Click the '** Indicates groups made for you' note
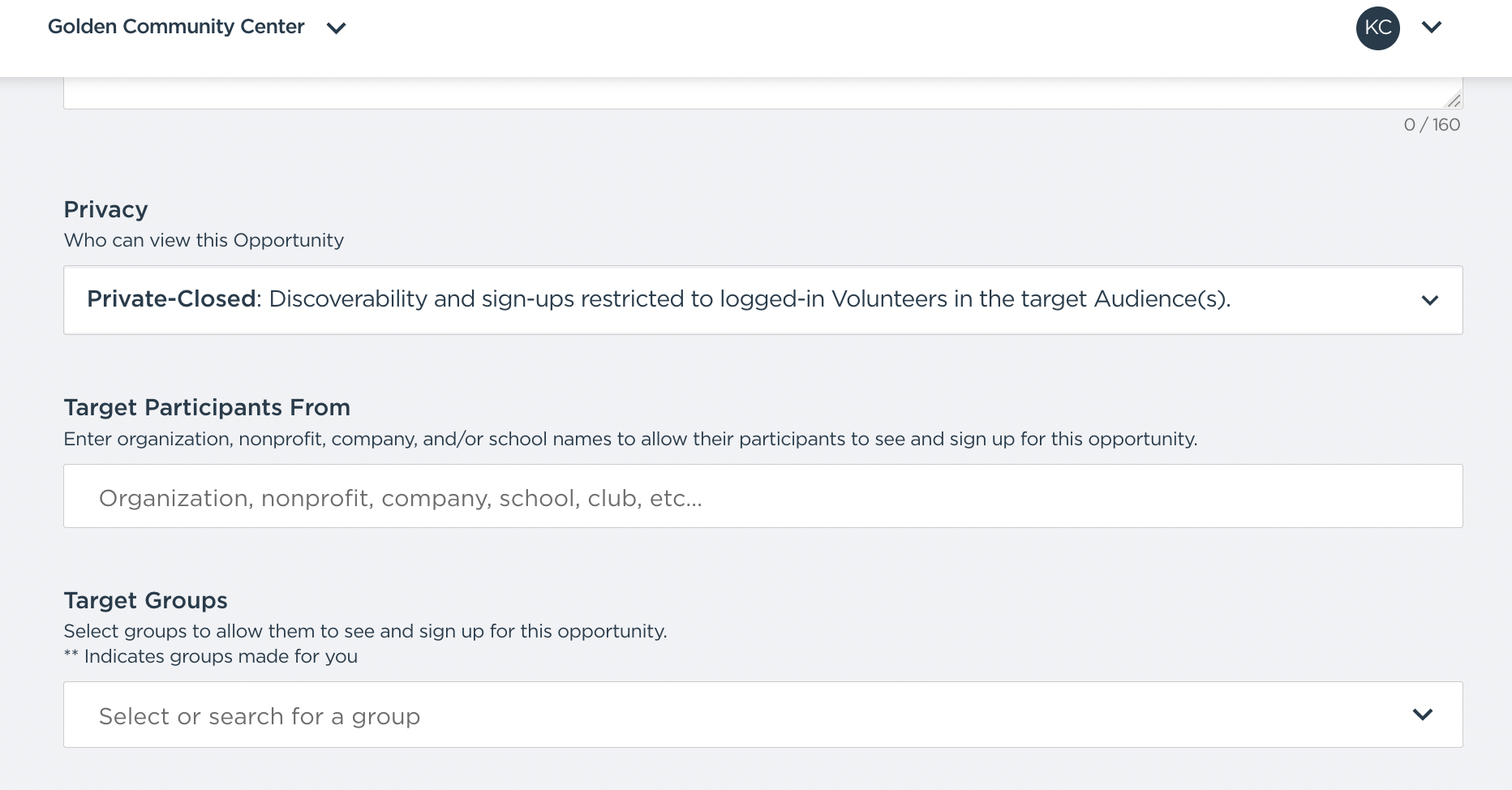 click(211, 656)
